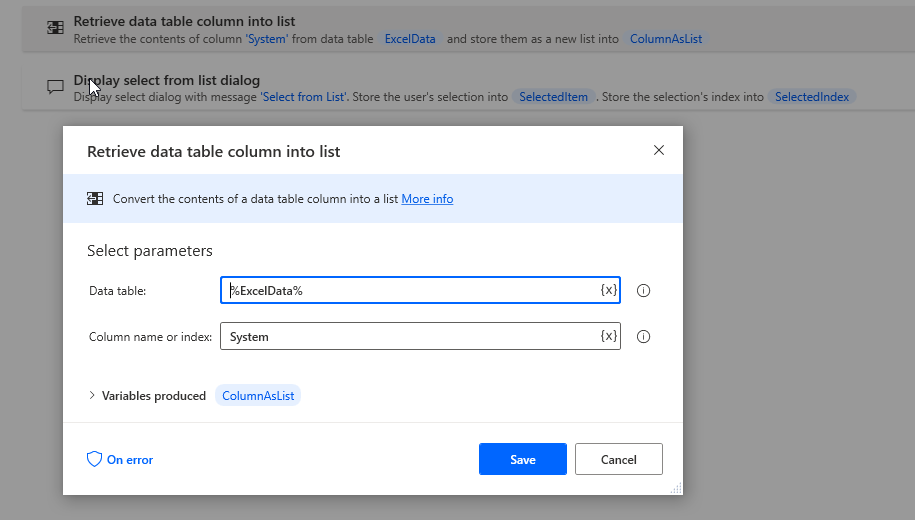Click the info icon beside Data table

click(x=643, y=291)
